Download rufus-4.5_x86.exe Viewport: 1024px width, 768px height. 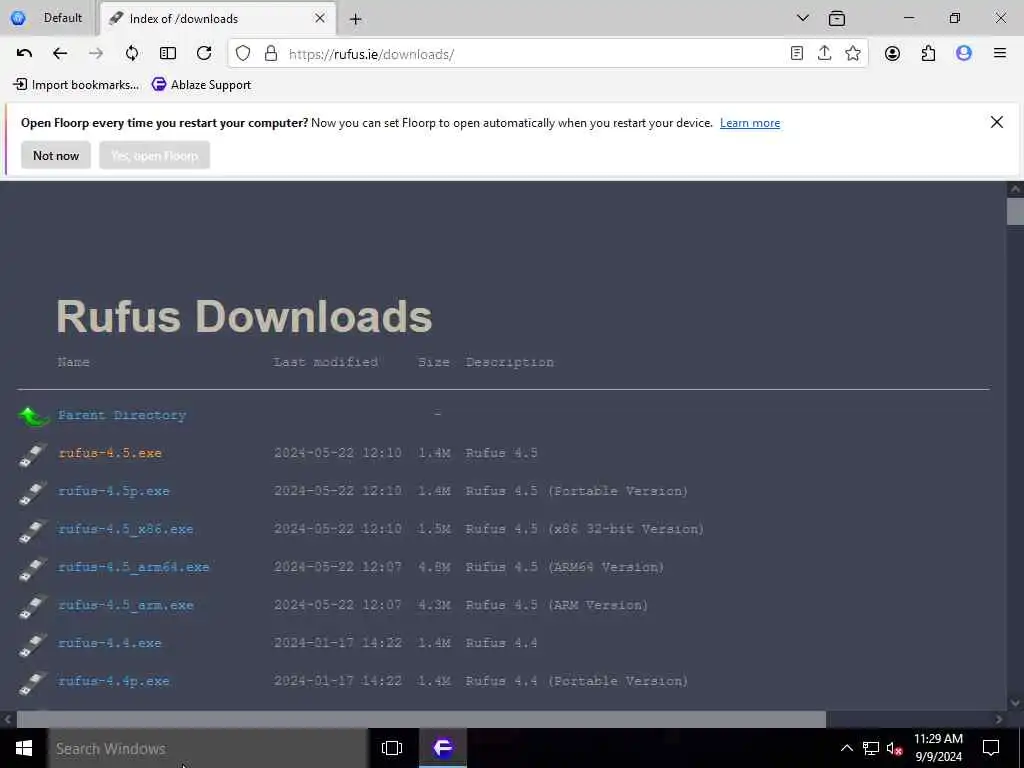coord(125,529)
